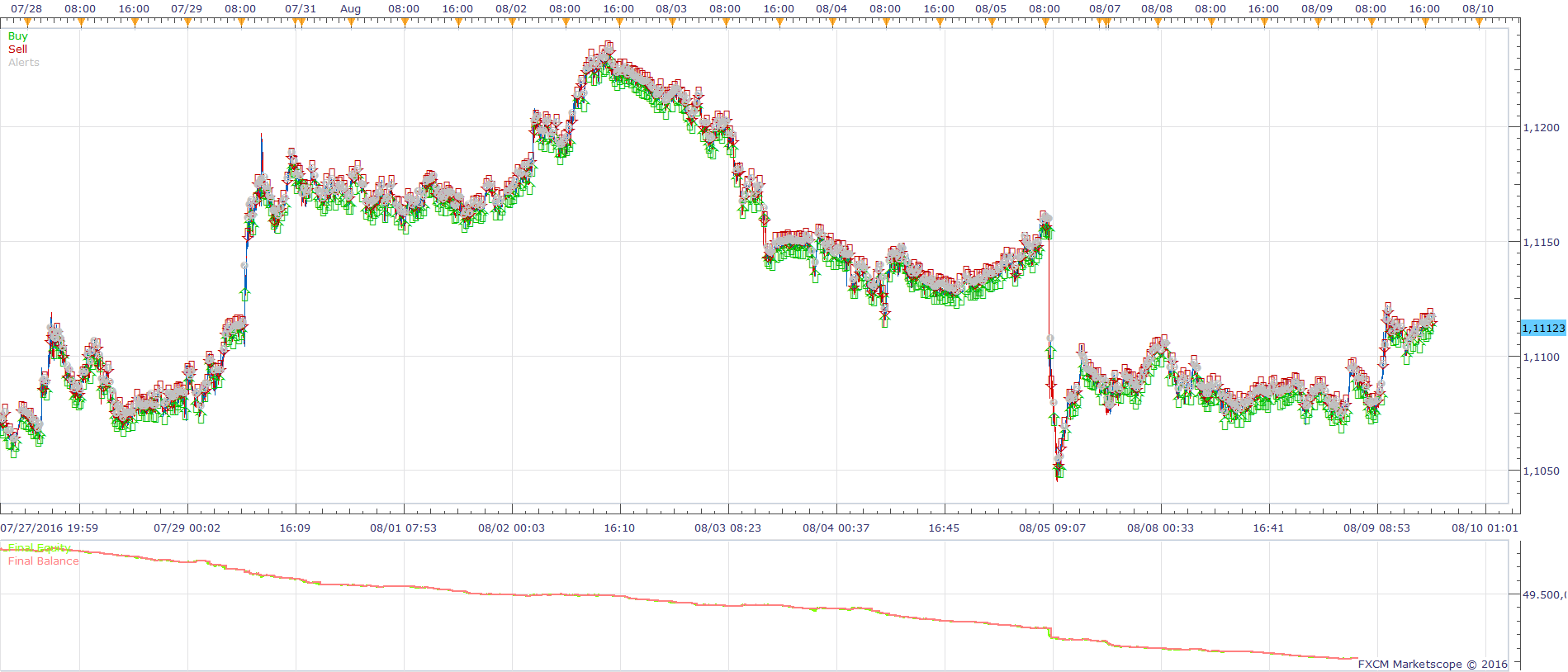
Task: Click the 08/05 09:07 bottom timestamp
Action: 1052,528
